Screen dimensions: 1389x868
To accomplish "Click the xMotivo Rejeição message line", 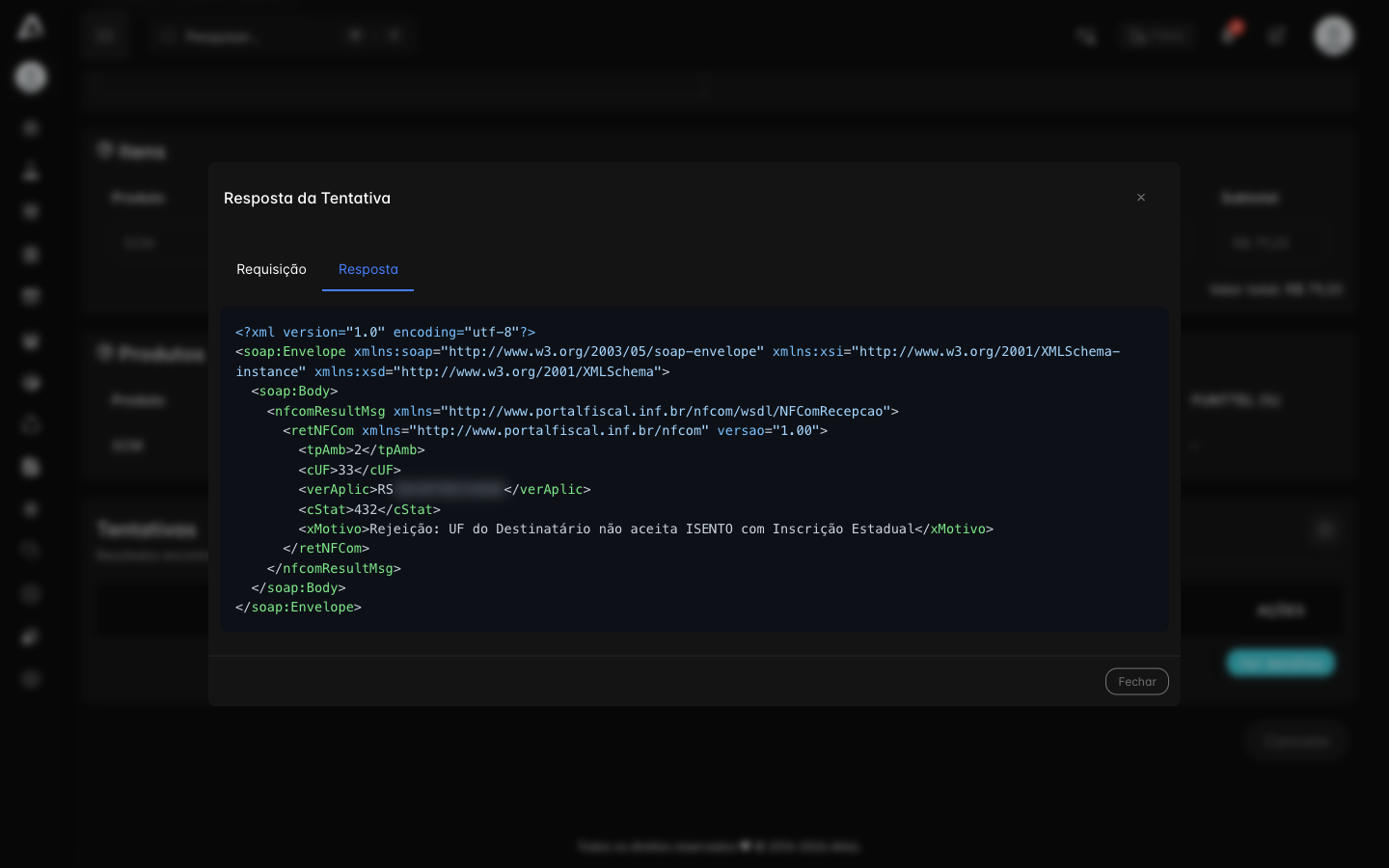I will [645, 529].
